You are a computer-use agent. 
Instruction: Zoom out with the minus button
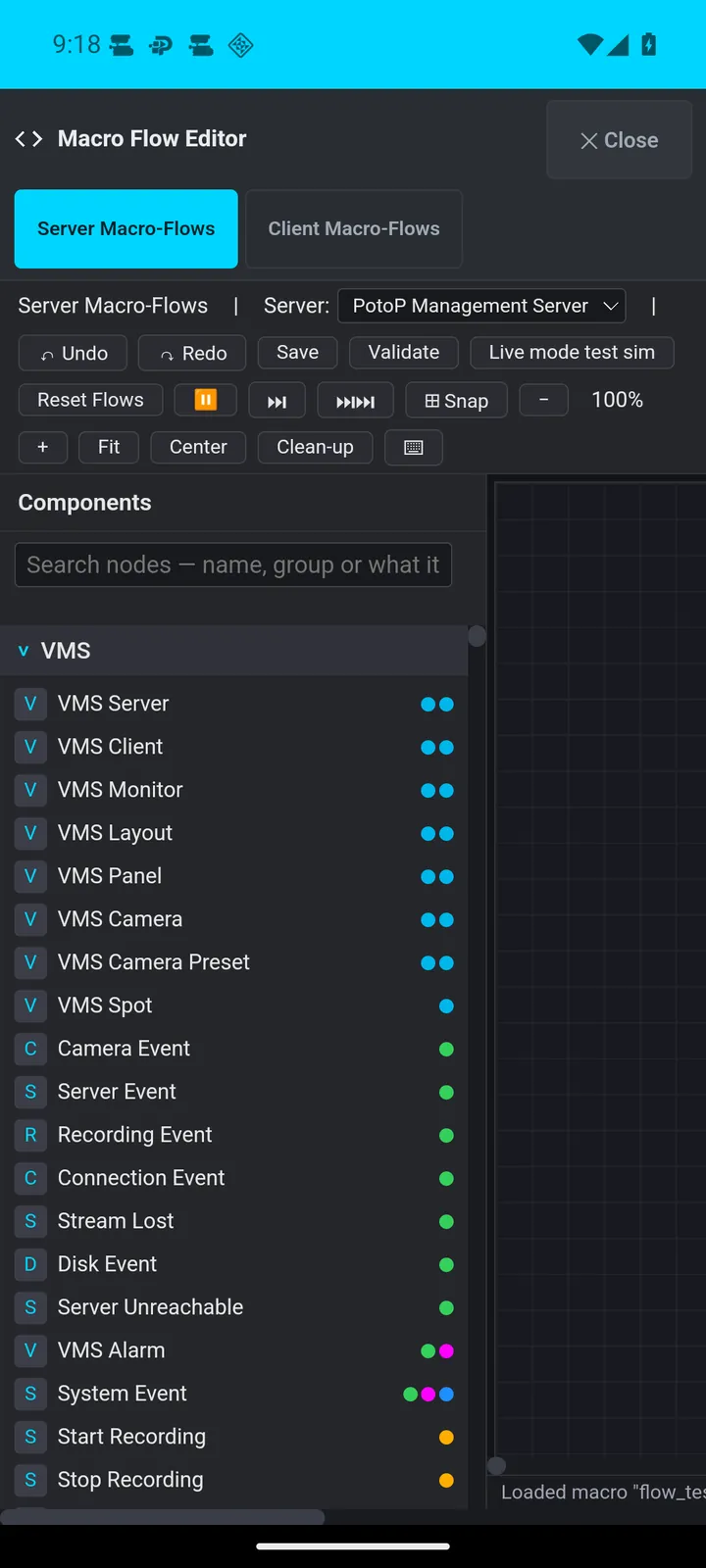(x=543, y=400)
